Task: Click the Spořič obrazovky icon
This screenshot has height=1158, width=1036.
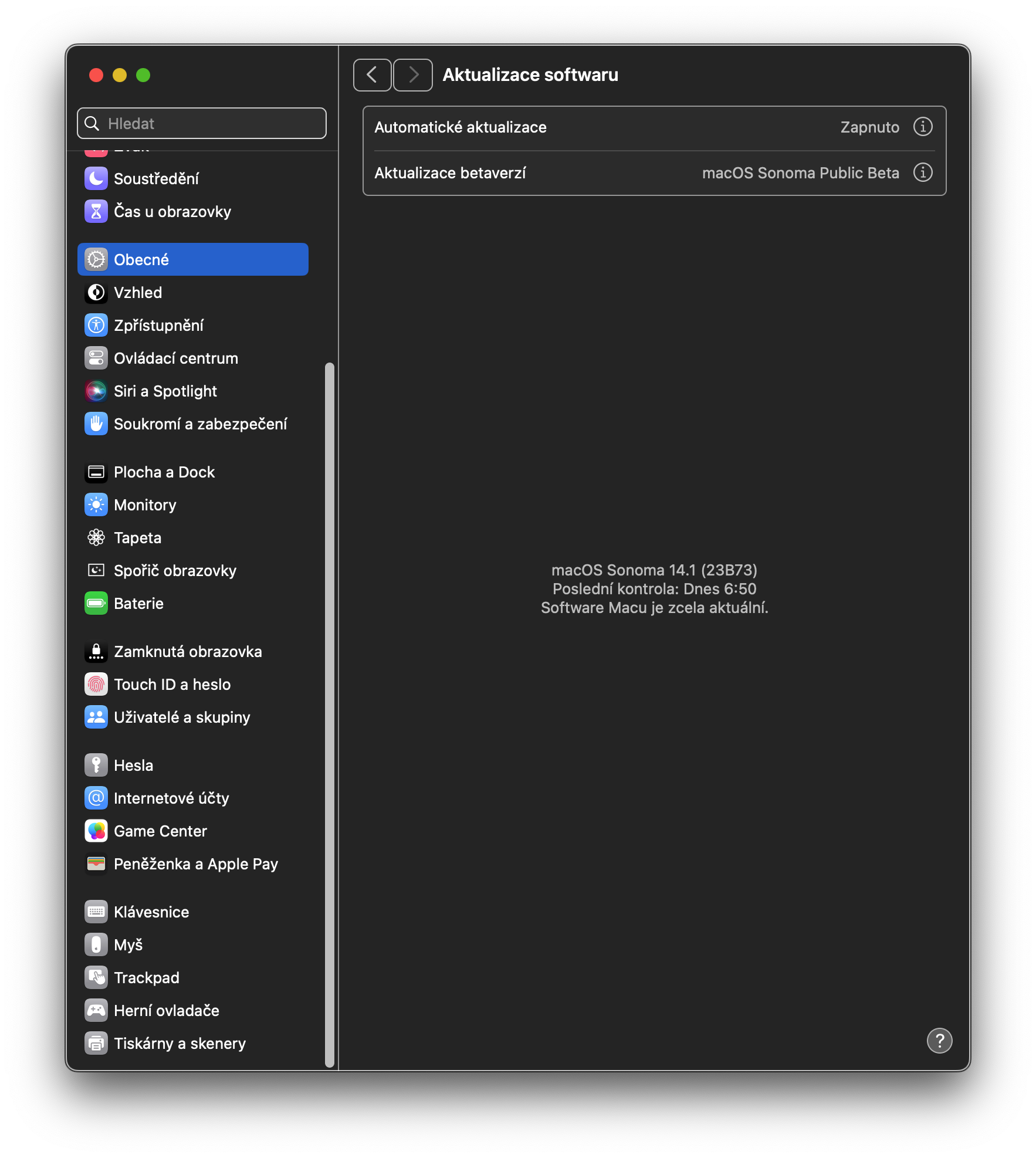Action: pos(96,570)
